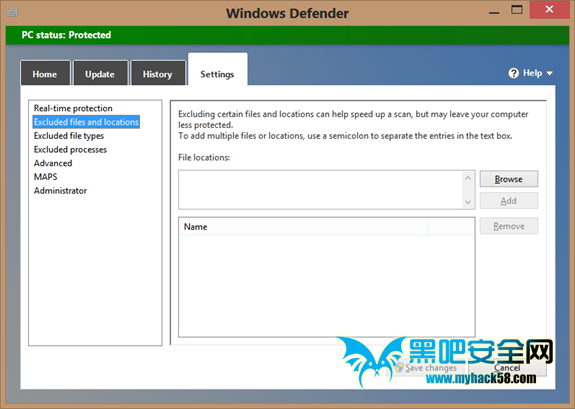Click the shield icon on Save changes
The image size is (575, 409).
[399, 367]
